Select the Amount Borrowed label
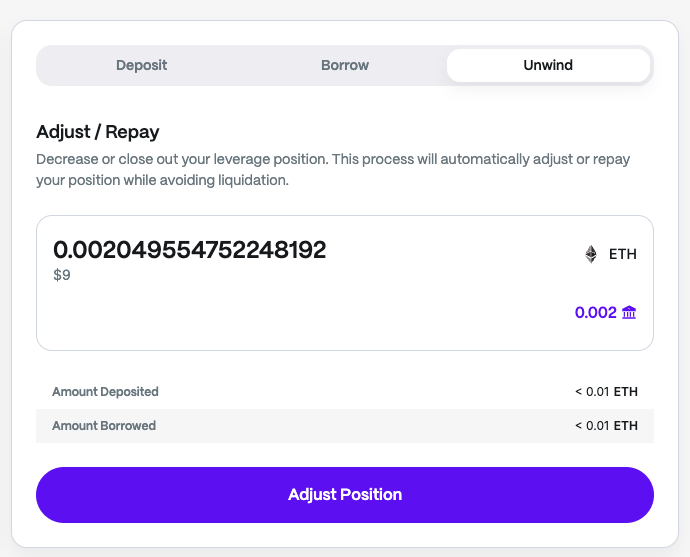Image resolution: width=690 pixels, height=557 pixels. click(x=104, y=425)
